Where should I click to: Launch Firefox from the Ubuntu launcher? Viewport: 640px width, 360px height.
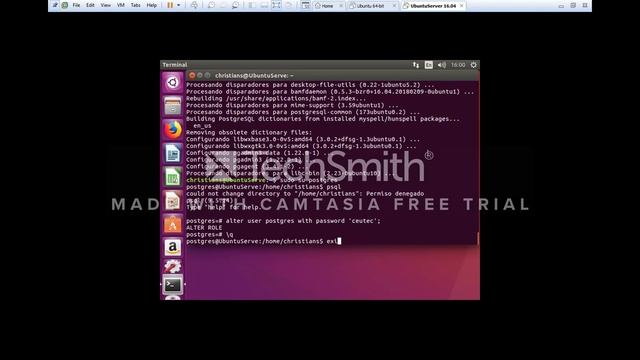pos(173,130)
